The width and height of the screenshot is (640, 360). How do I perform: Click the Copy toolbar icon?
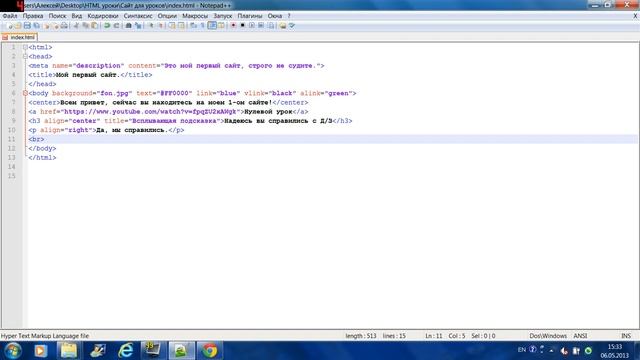click(85, 26)
